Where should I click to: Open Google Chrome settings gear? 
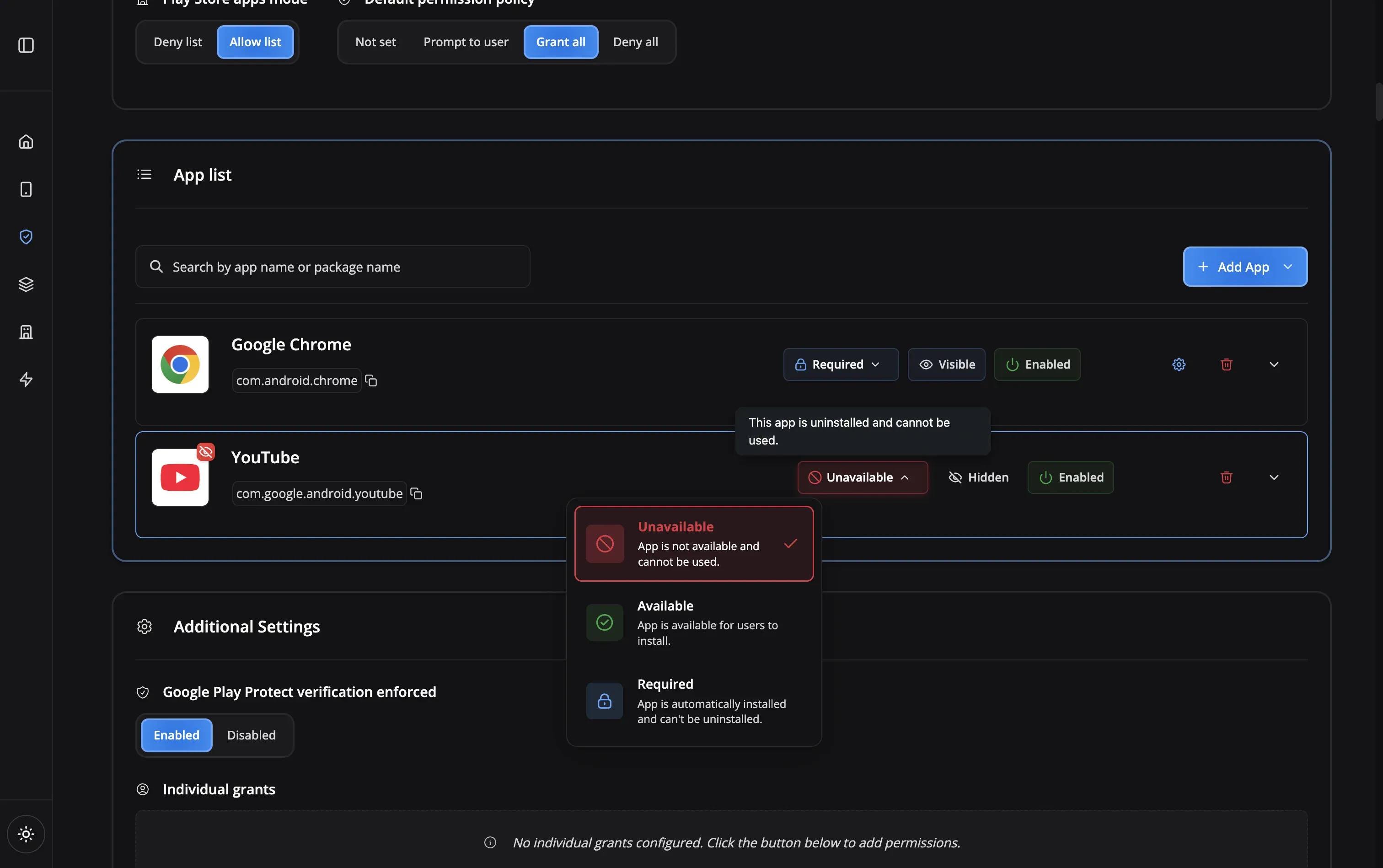click(1179, 364)
